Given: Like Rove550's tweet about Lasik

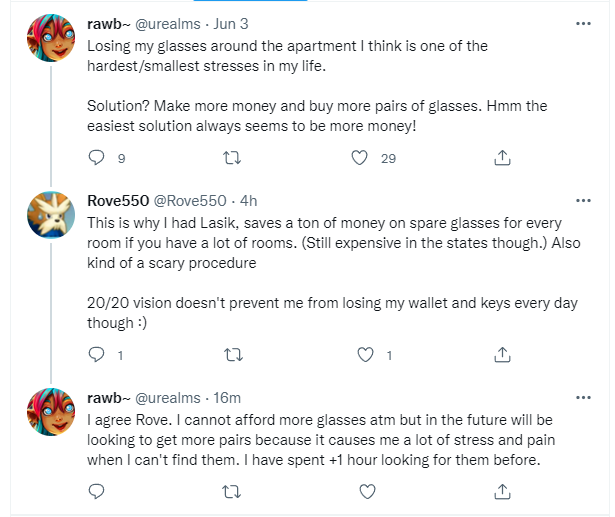Looking at the screenshot, I should pos(365,355).
